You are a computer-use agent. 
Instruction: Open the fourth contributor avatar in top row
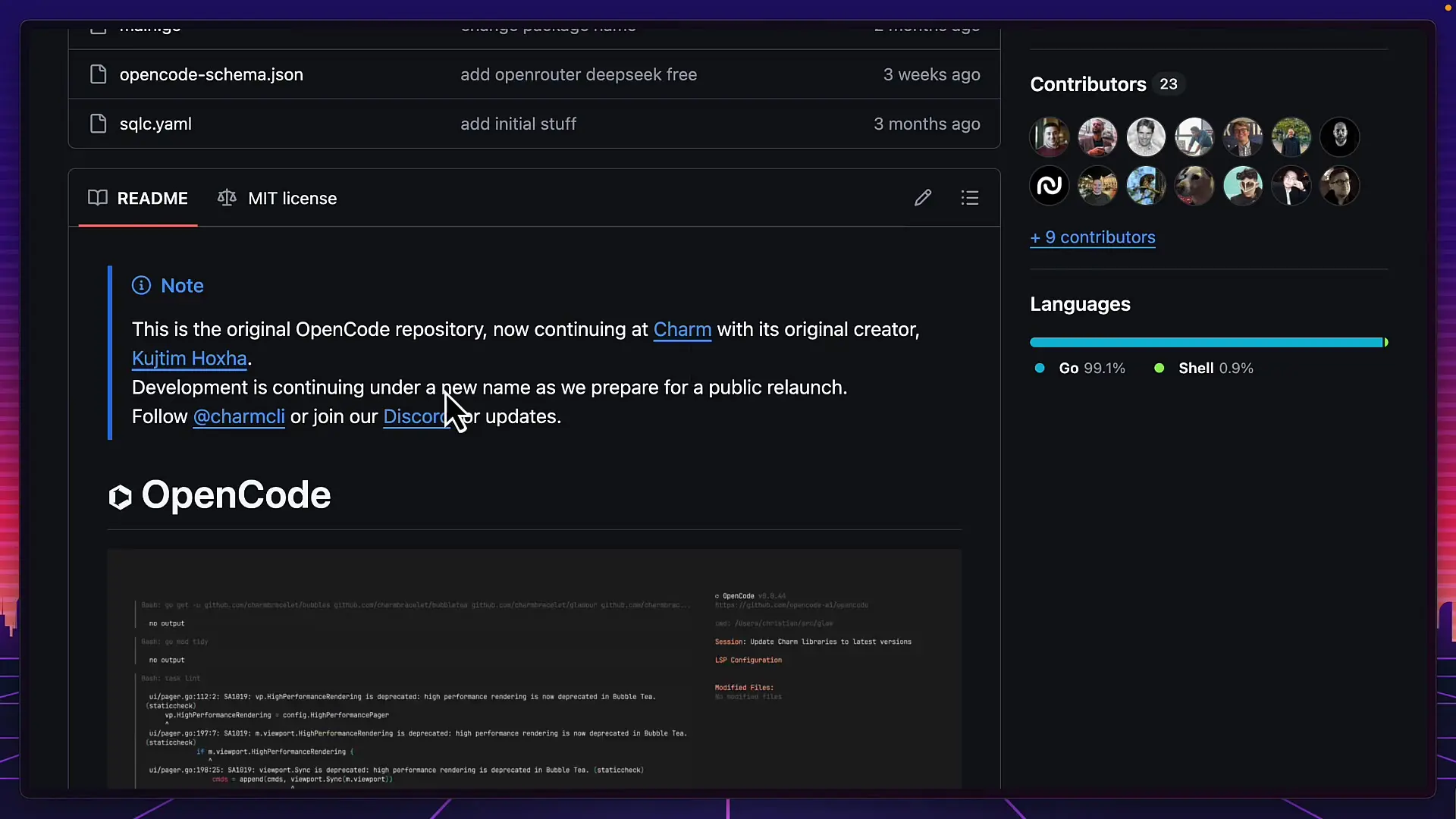click(x=1194, y=137)
